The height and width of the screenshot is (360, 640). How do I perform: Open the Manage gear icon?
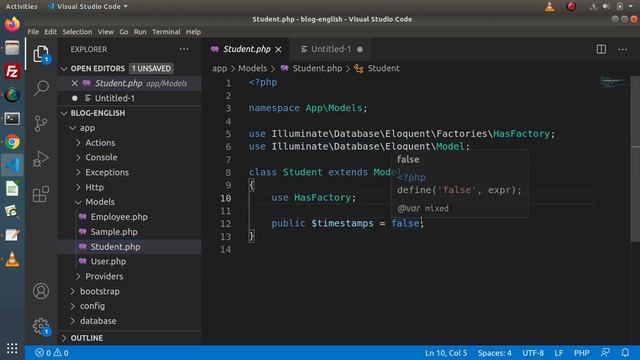(x=41, y=326)
